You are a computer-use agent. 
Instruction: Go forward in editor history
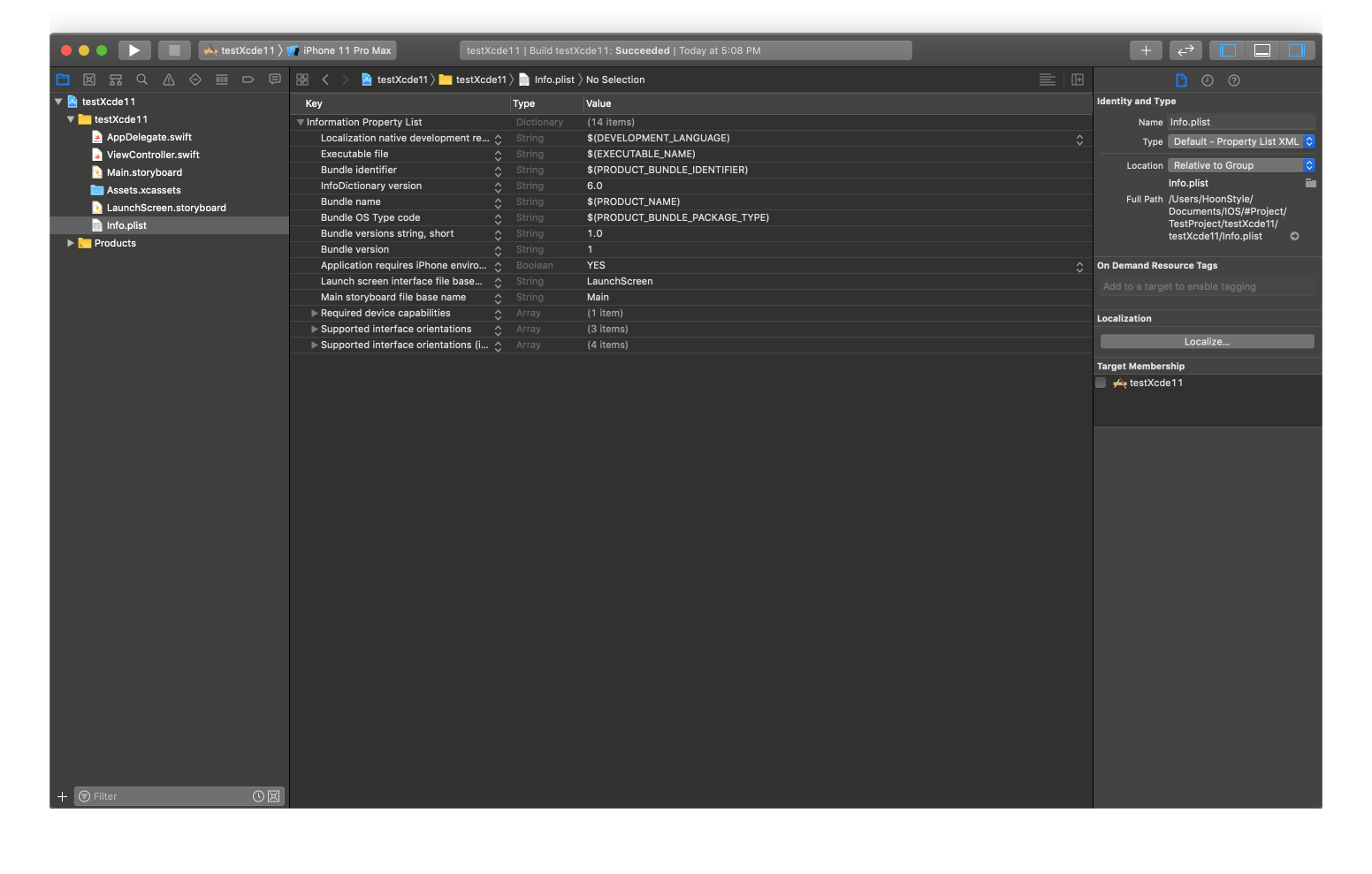pos(345,80)
